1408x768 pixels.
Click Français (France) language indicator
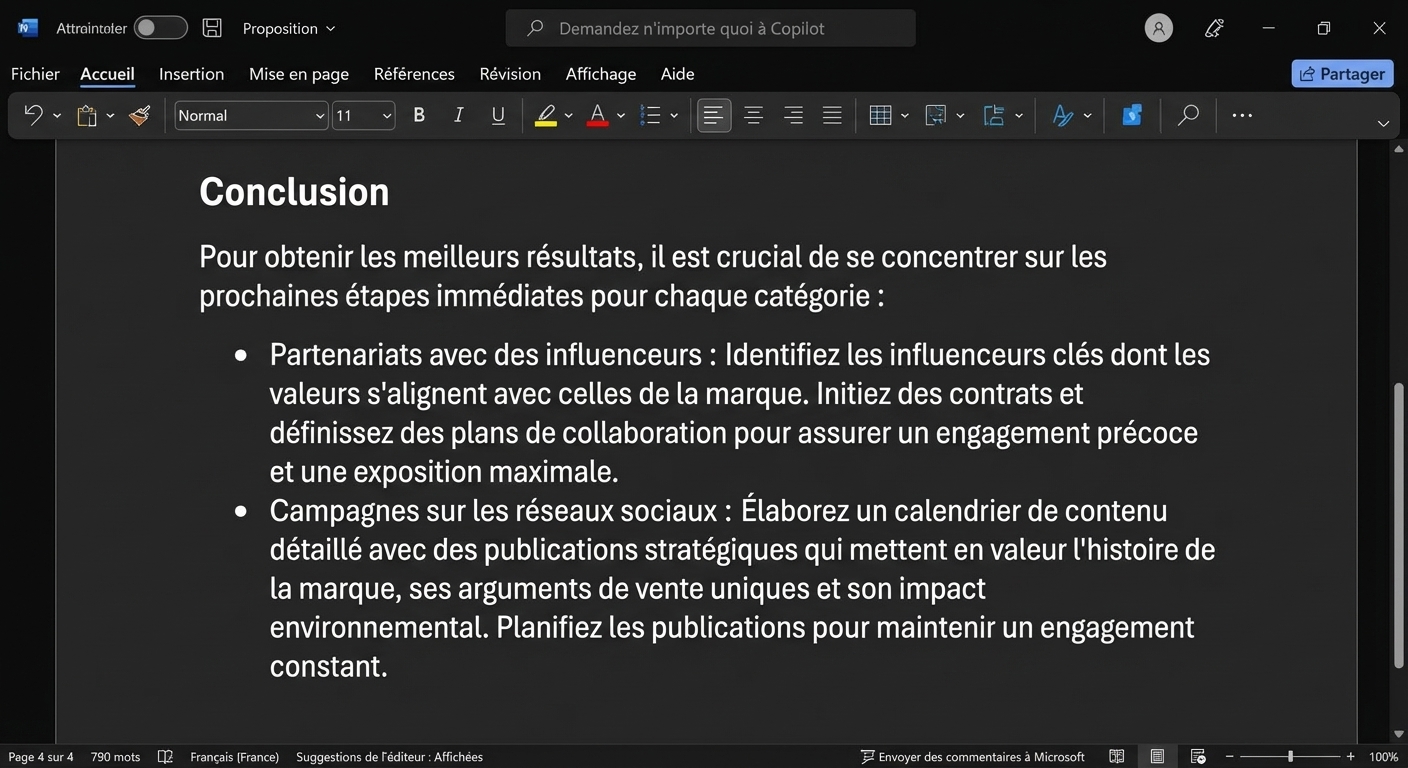point(234,757)
